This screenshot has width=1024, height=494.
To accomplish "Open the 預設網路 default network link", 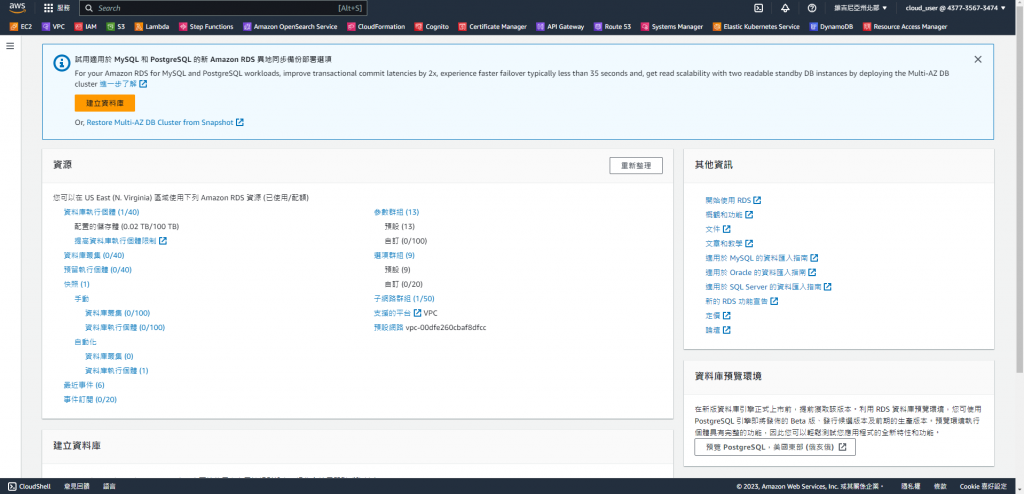I will click(388, 327).
